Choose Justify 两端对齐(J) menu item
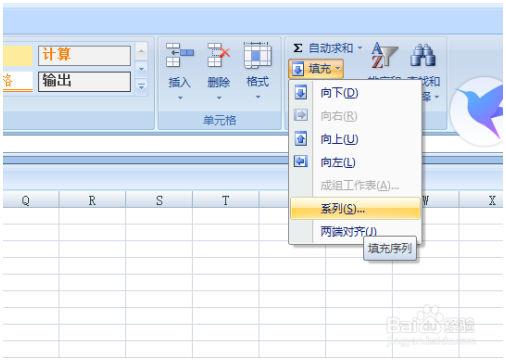The width and height of the screenshot is (506, 361). 355,231
